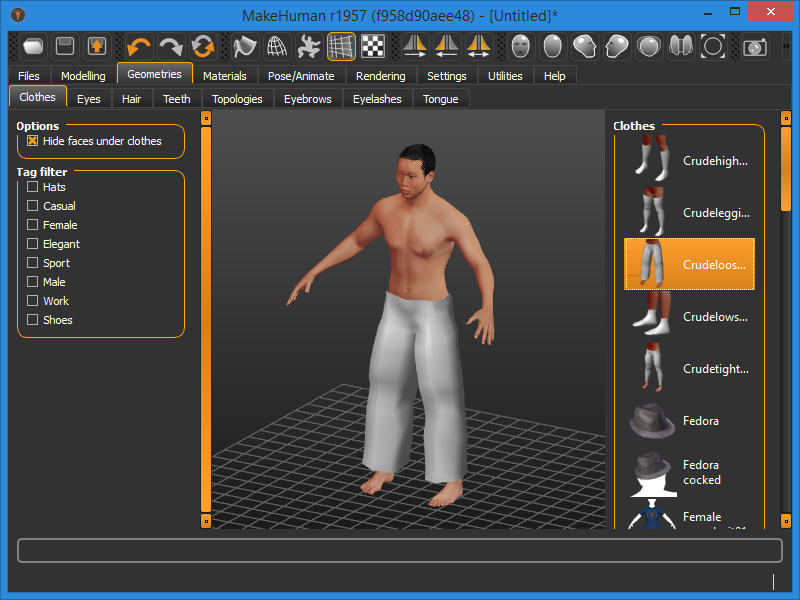Image resolution: width=800 pixels, height=600 pixels.
Task: Click the Redo arrow icon
Action: pyautogui.click(x=171, y=46)
